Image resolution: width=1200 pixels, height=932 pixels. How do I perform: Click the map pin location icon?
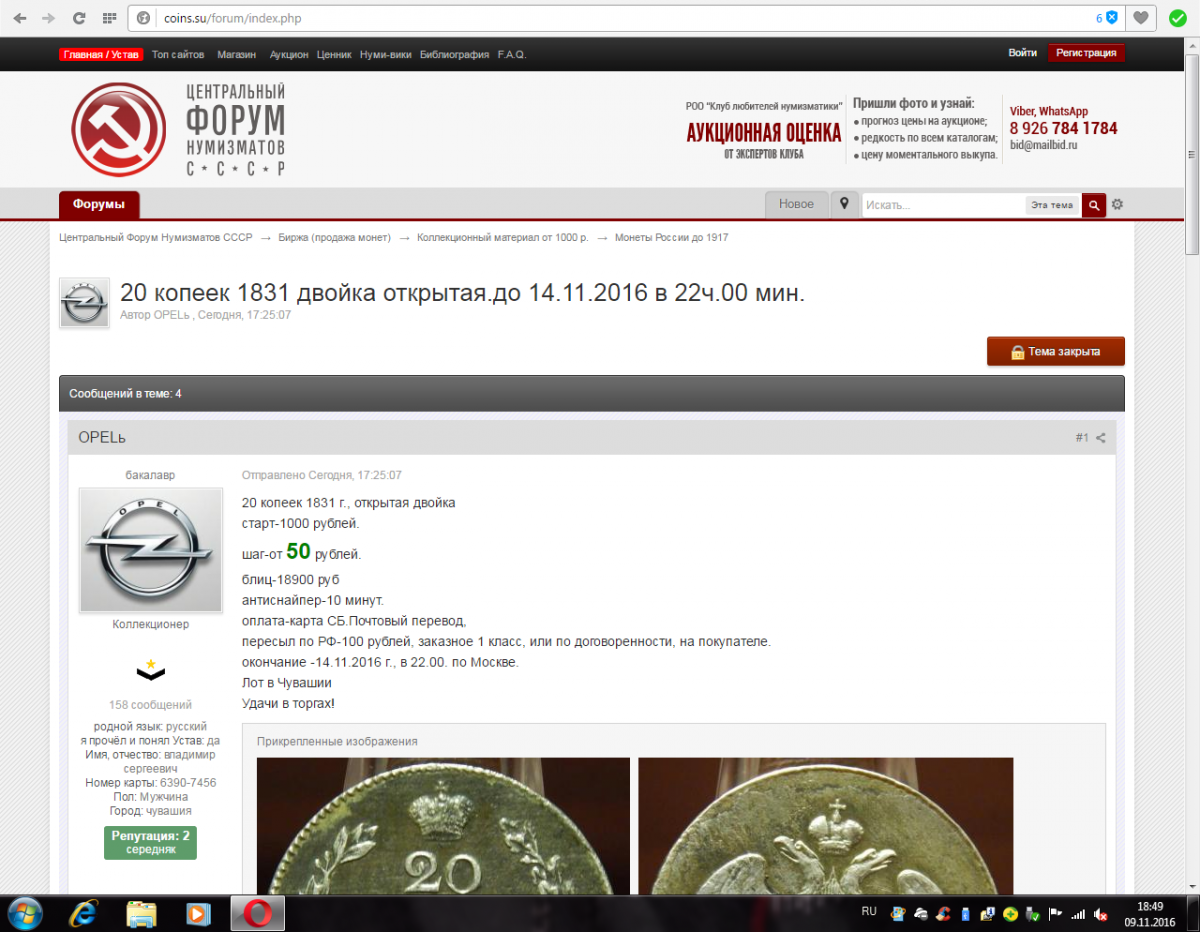tap(844, 204)
